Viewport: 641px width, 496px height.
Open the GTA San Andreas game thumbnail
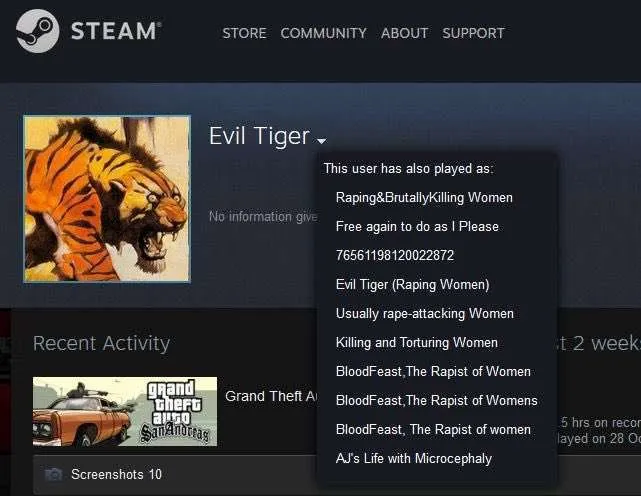point(125,412)
